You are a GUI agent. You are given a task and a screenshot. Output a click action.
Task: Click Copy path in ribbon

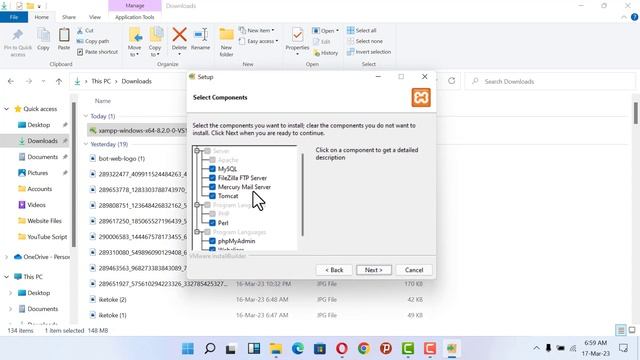pos(93,41)
